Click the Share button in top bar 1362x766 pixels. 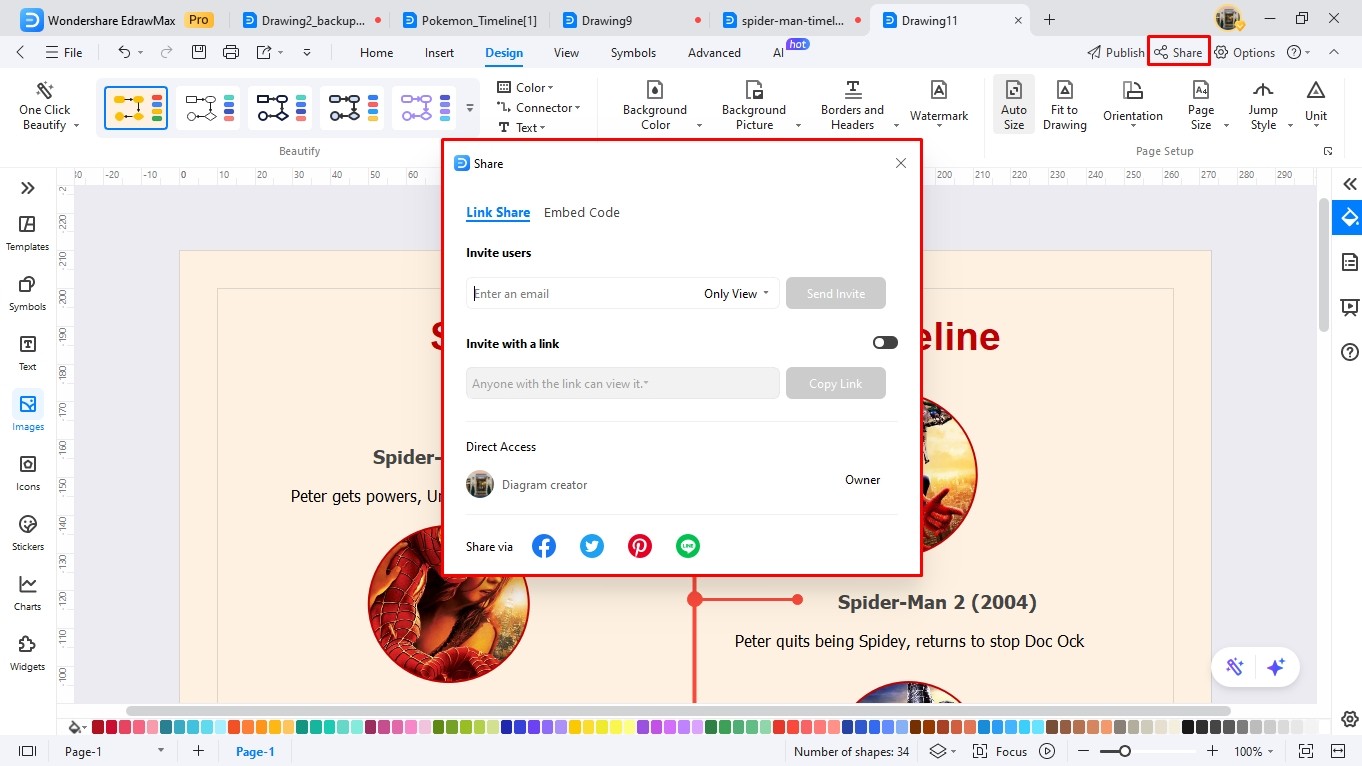(x=1178, y=52)
